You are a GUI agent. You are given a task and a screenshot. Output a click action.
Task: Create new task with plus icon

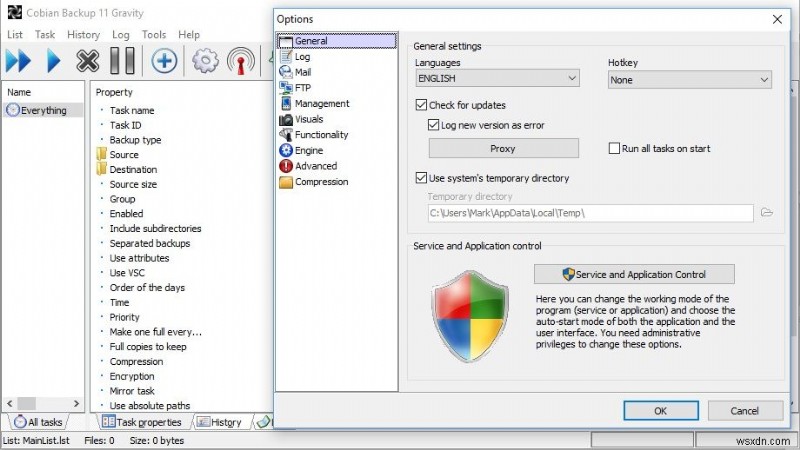pos(164,61)
